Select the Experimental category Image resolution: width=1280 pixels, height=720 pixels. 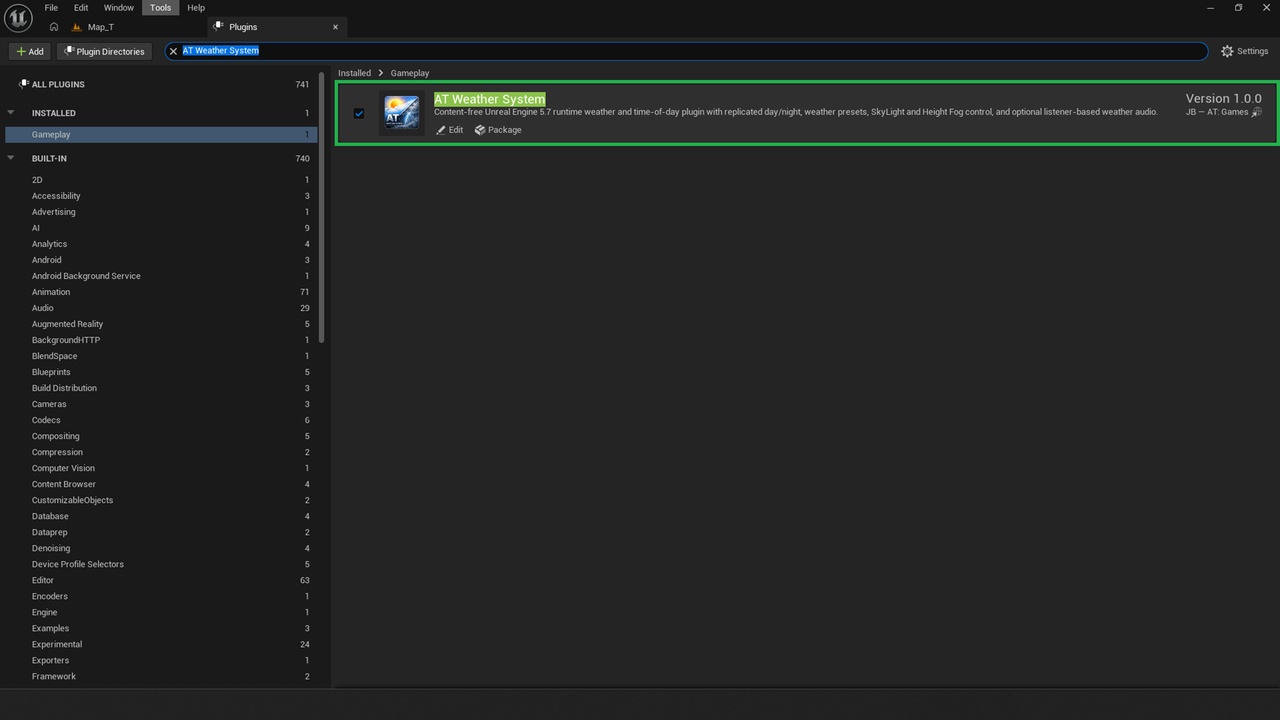click(x=160, y=644)
